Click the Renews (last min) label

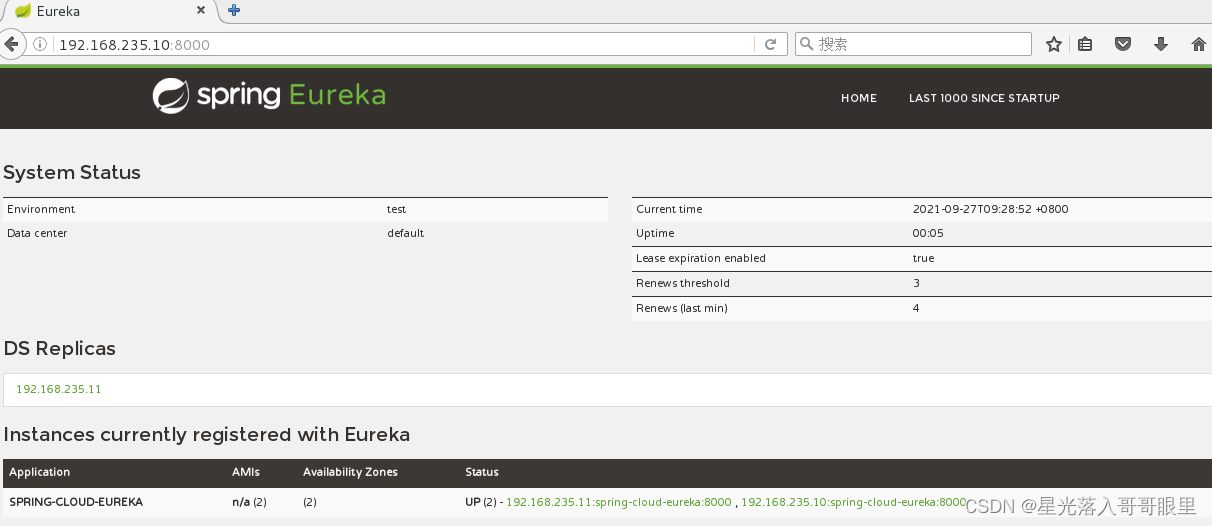click(682, 308)
